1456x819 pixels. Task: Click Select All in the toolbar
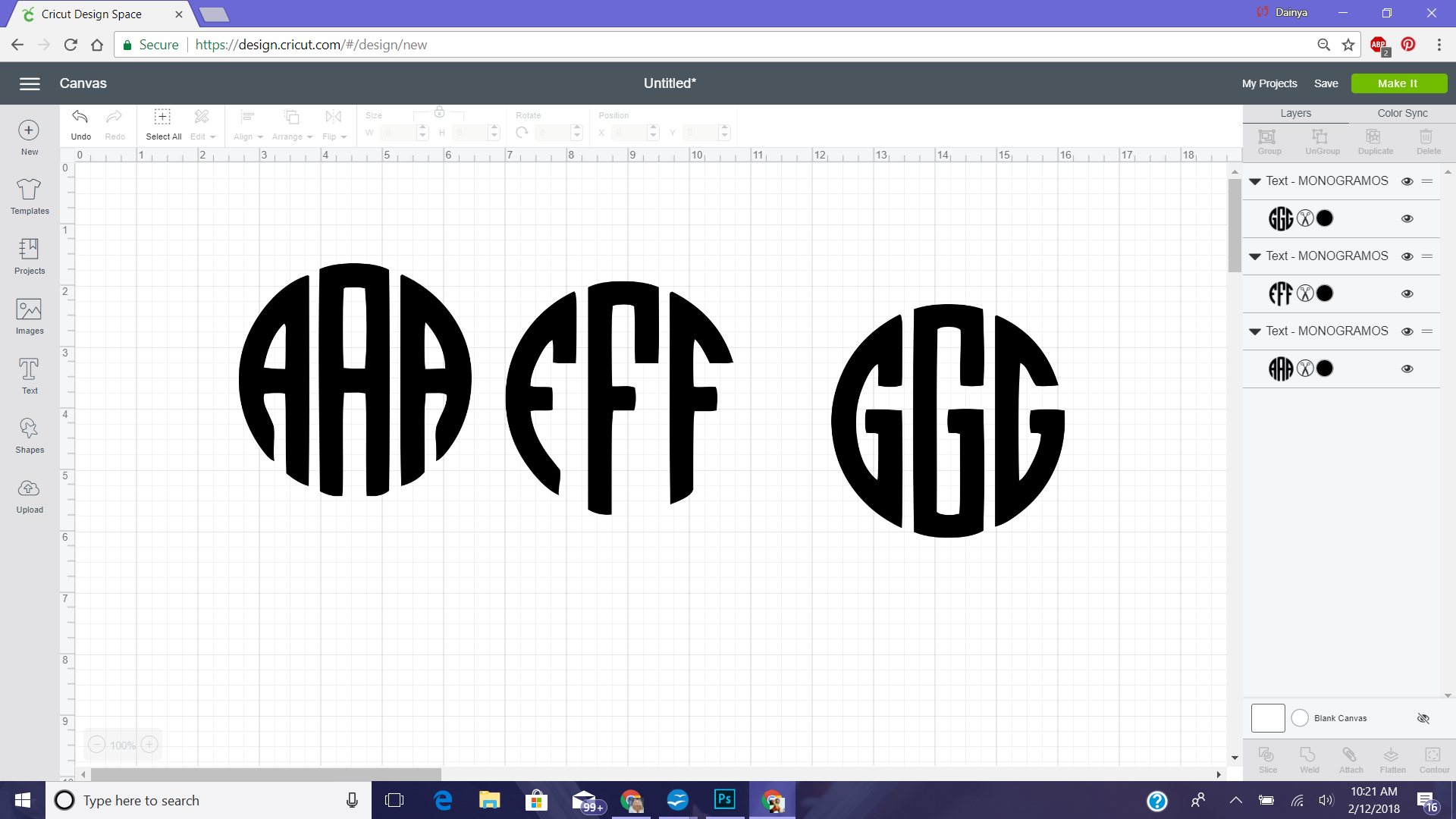point(163,124)
